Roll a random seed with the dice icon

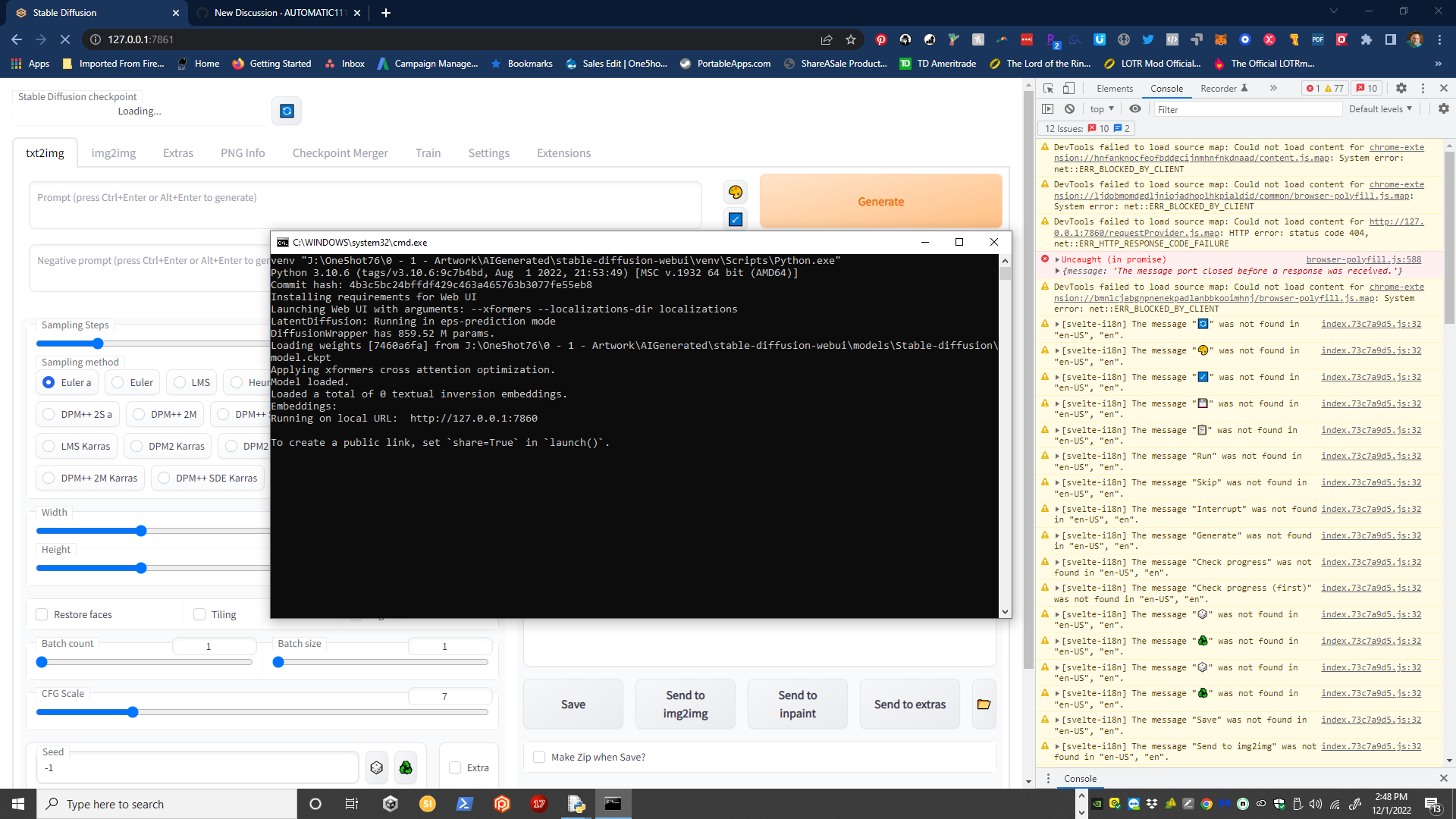(377, 767)
